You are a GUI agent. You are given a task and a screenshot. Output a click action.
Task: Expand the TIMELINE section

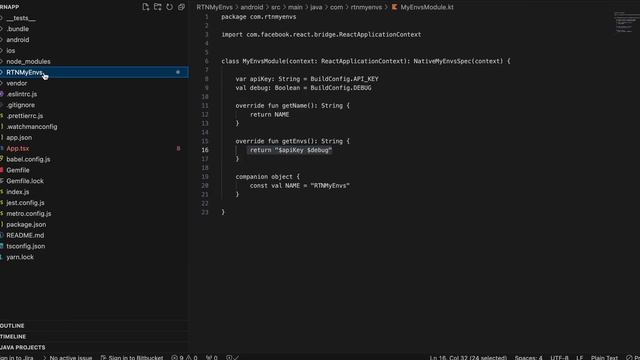[x=13, y=336]
